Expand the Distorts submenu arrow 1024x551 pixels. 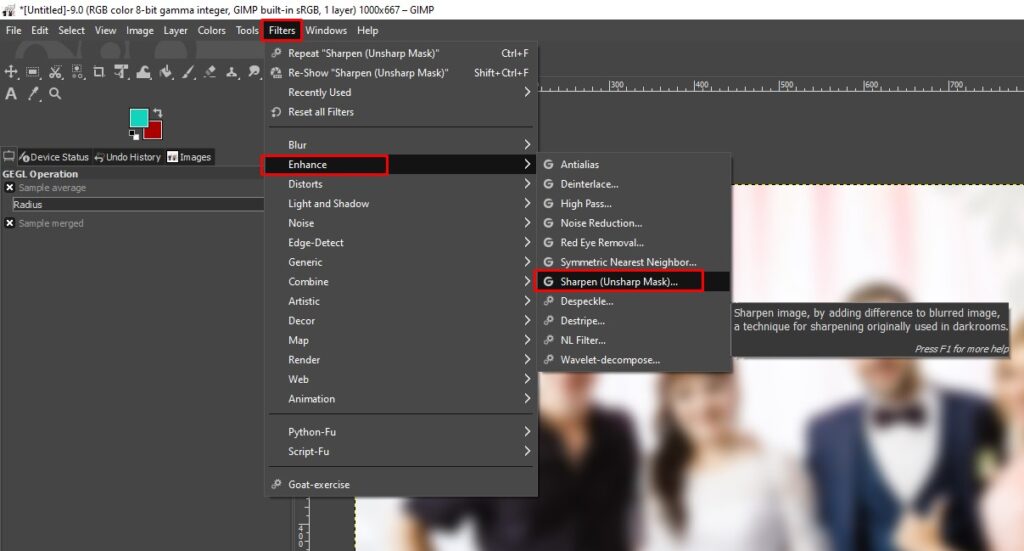(527, 184)
